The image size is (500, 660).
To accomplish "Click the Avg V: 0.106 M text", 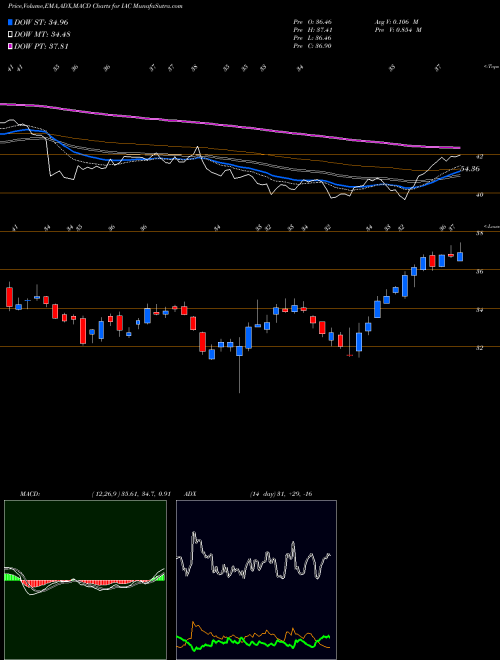I will coord(396,22).
